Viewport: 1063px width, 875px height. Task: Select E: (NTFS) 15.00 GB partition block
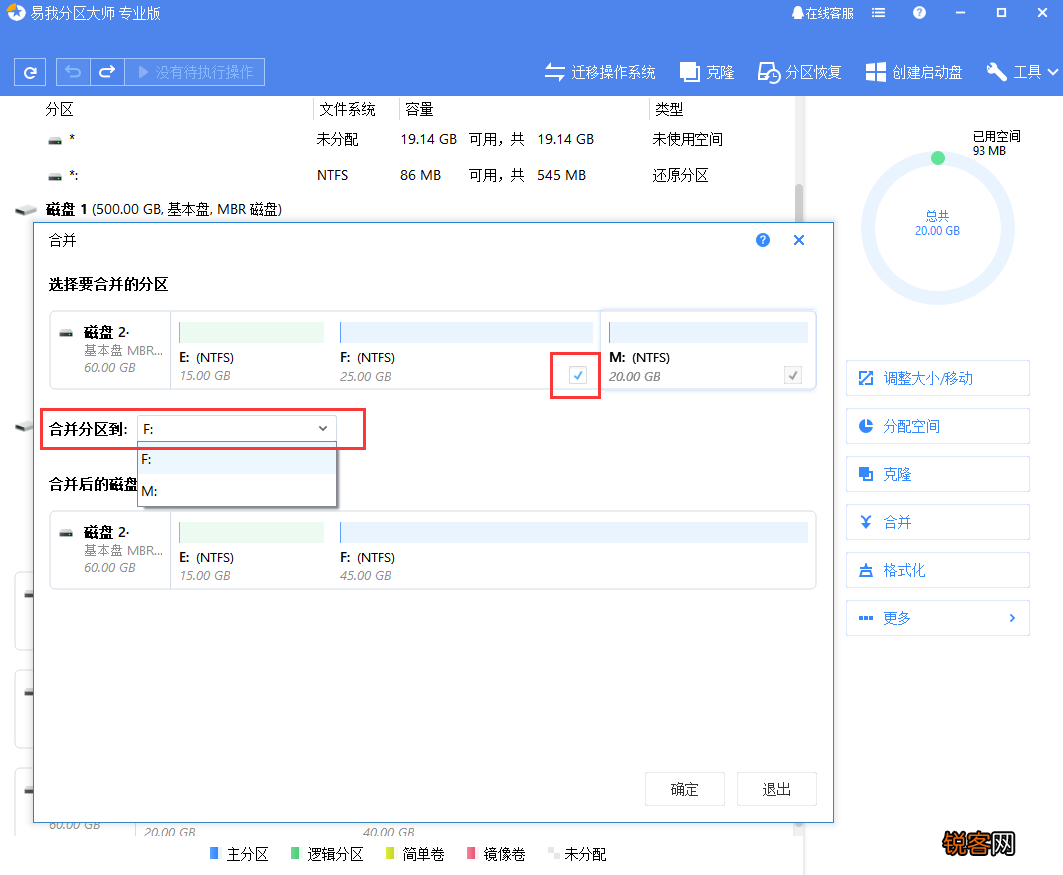point(252,351)
